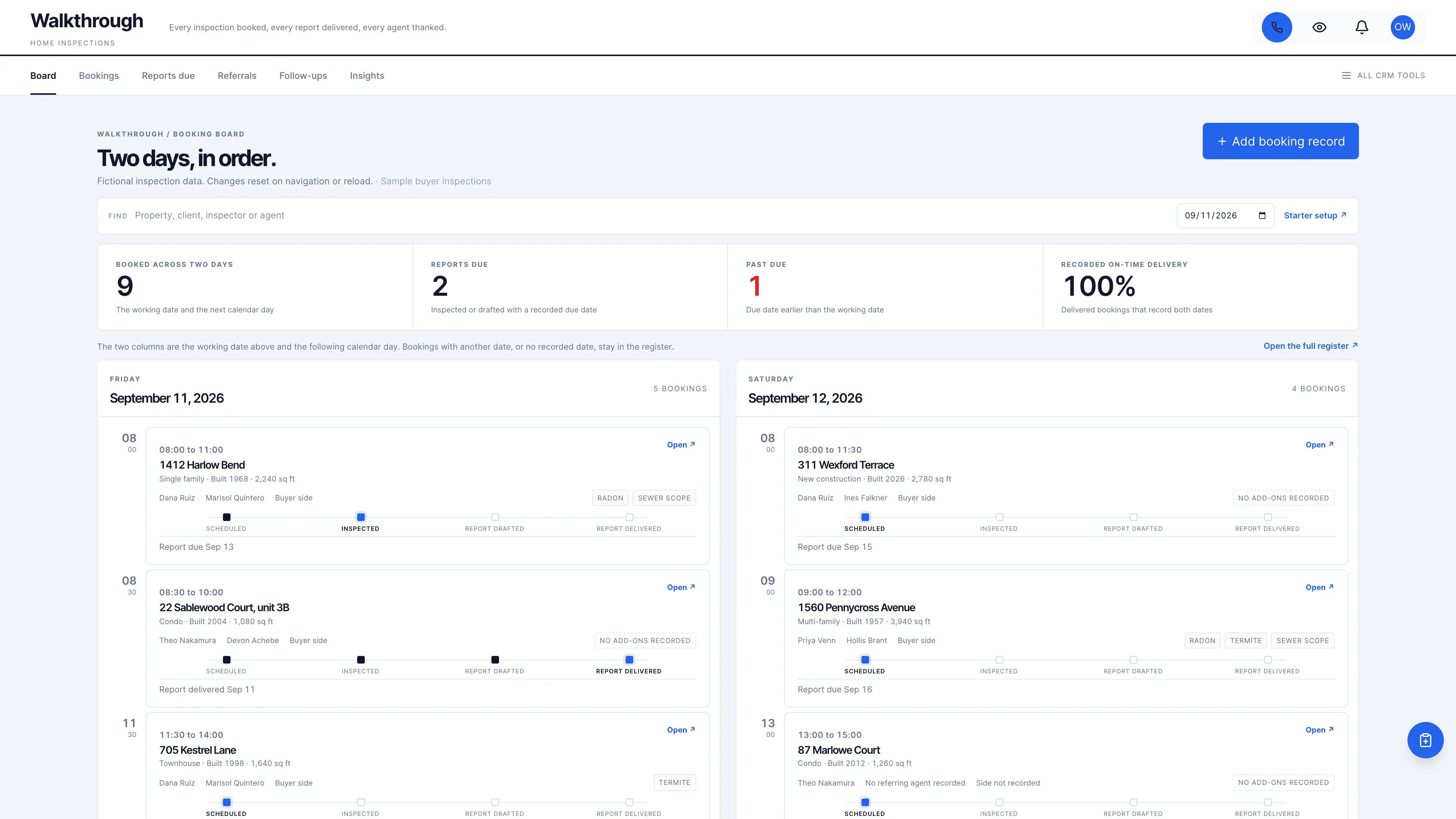Open the notifications bell
The height and width of the screenshot is (819, 1456).
pos(1362,27)
